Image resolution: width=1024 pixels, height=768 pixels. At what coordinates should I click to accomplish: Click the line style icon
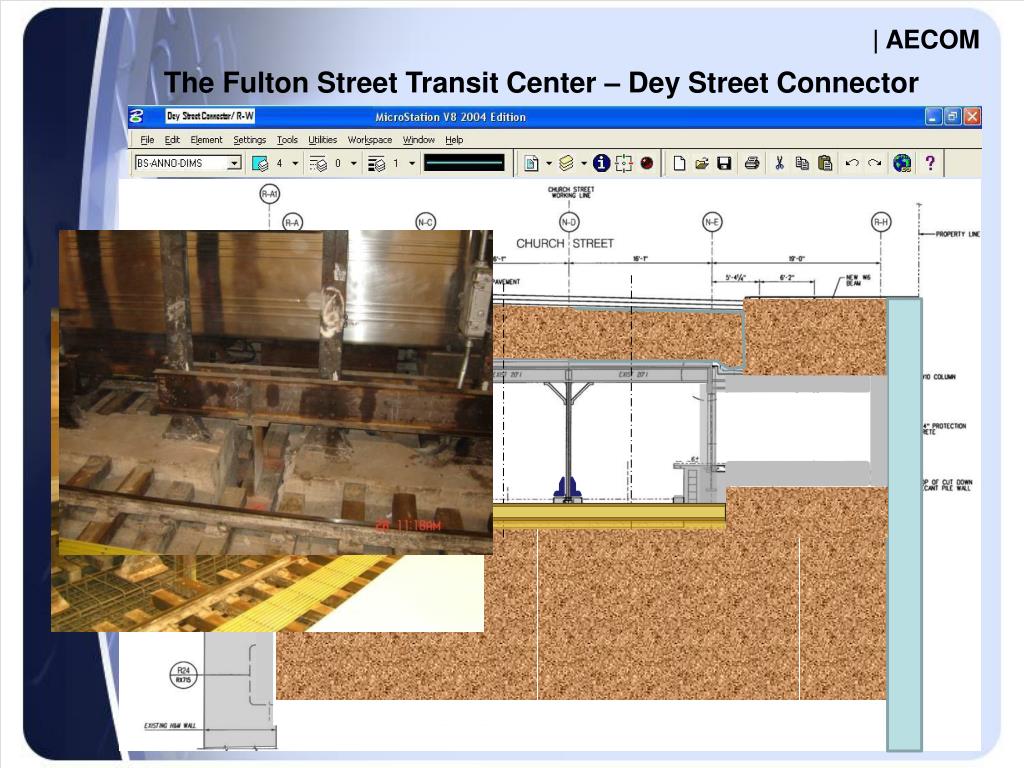click(x=318, y=163)
